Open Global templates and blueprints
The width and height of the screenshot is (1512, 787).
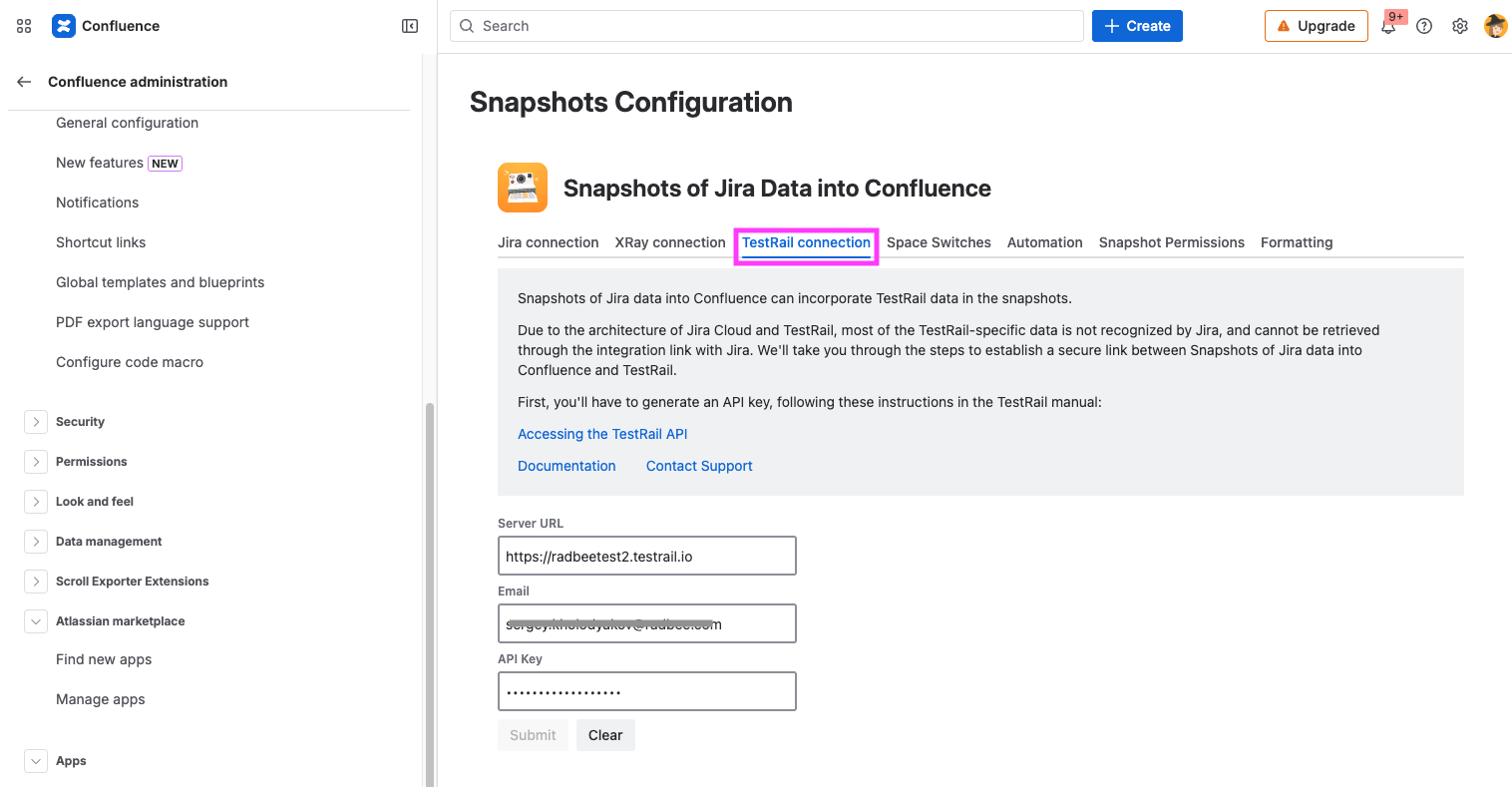(160, 282)
